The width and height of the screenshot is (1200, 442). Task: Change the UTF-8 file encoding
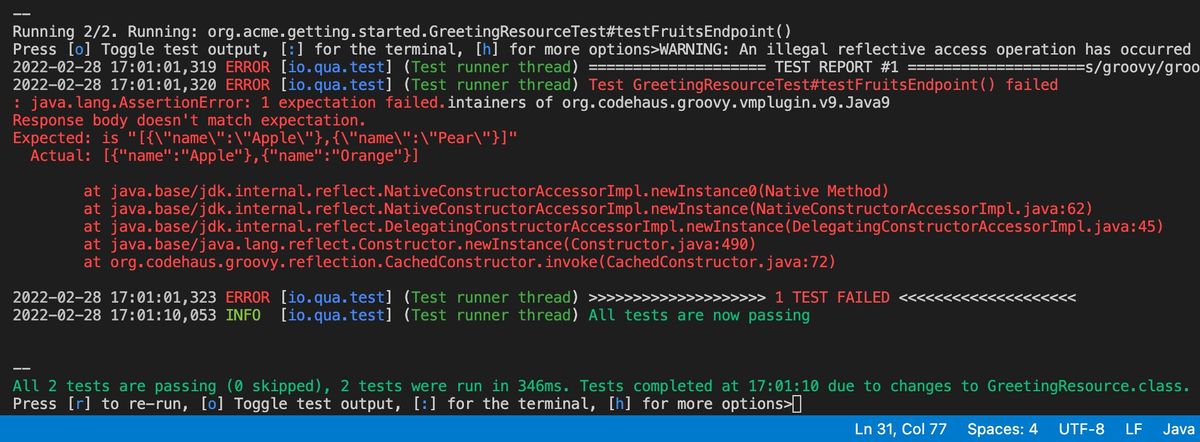click(1082, 428)
